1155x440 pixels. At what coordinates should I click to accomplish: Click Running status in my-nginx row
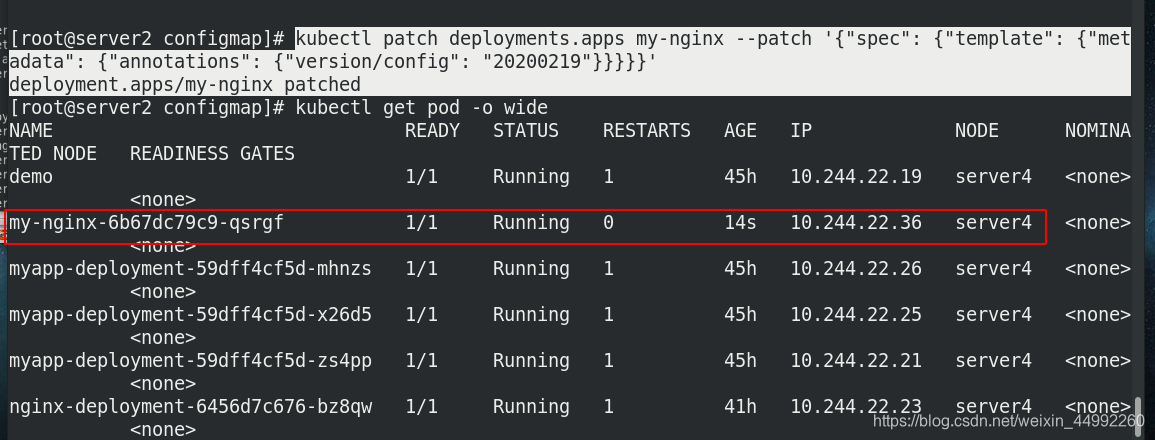531,223
